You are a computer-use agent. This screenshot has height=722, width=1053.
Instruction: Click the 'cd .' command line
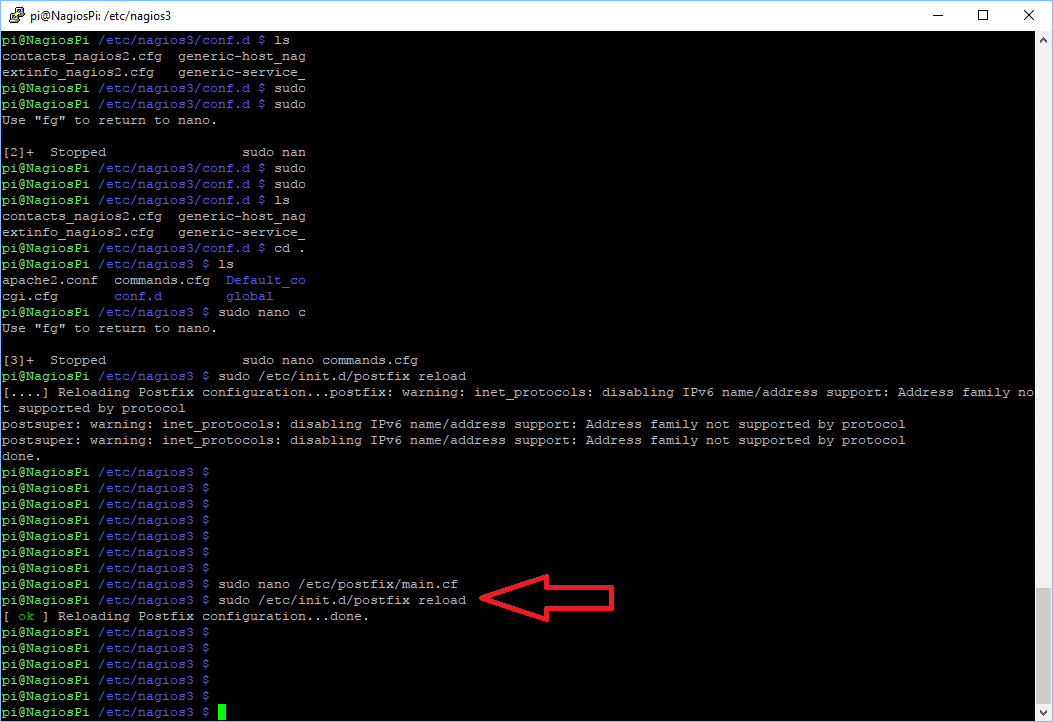(x=153, y=249)
